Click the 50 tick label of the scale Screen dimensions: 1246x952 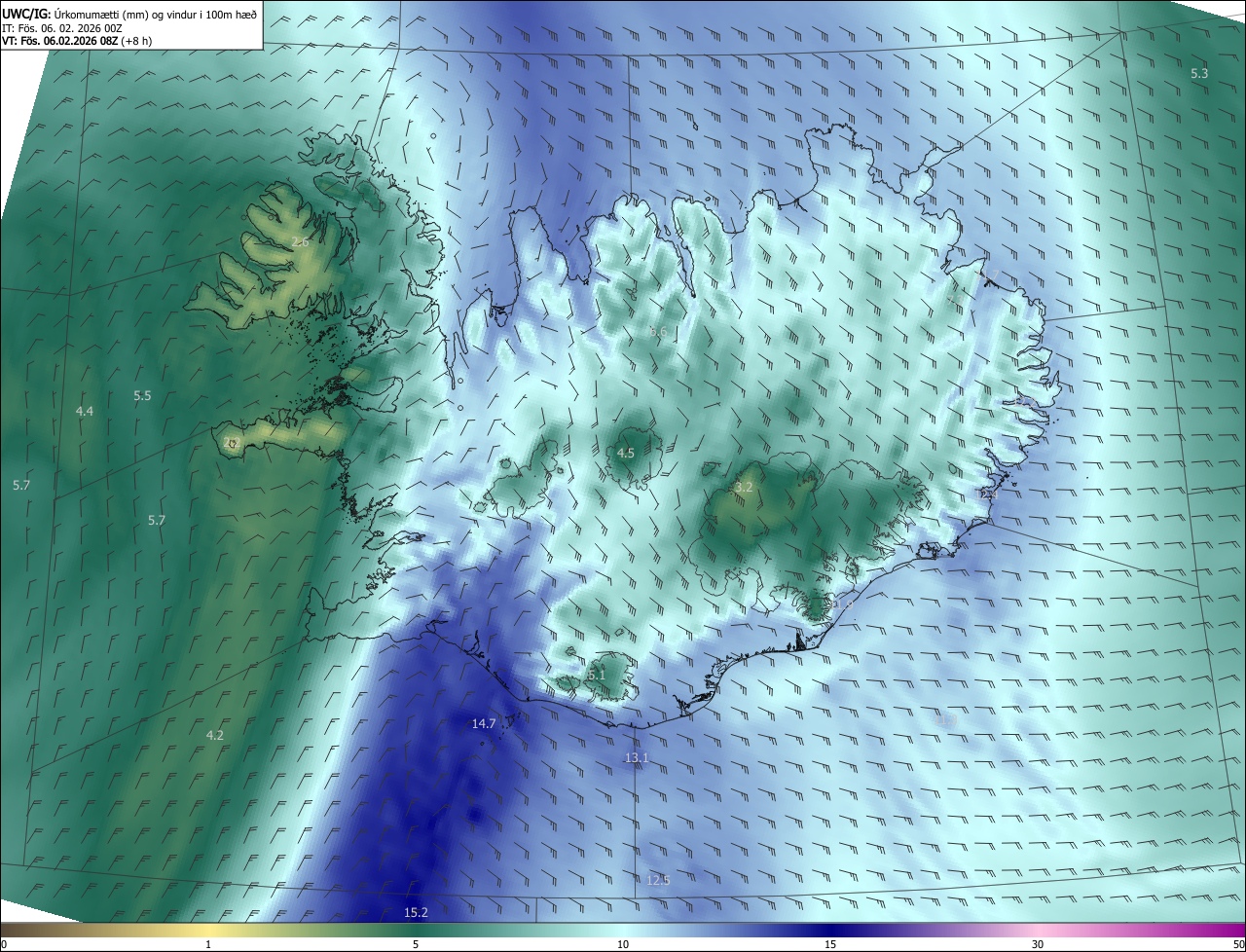[x=1237, y=944]
